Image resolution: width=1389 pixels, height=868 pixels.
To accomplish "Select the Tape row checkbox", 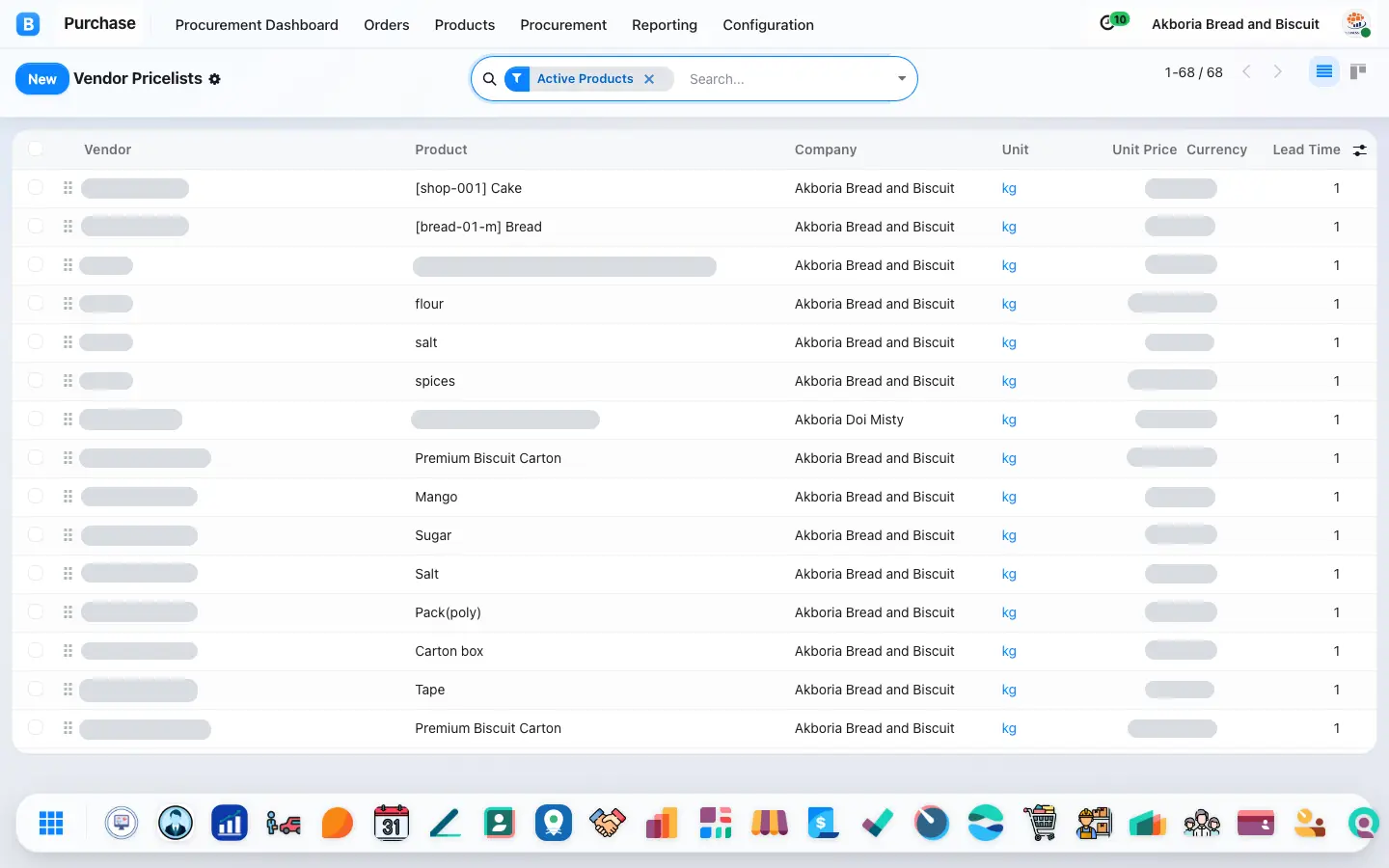I will click(36, 689).
